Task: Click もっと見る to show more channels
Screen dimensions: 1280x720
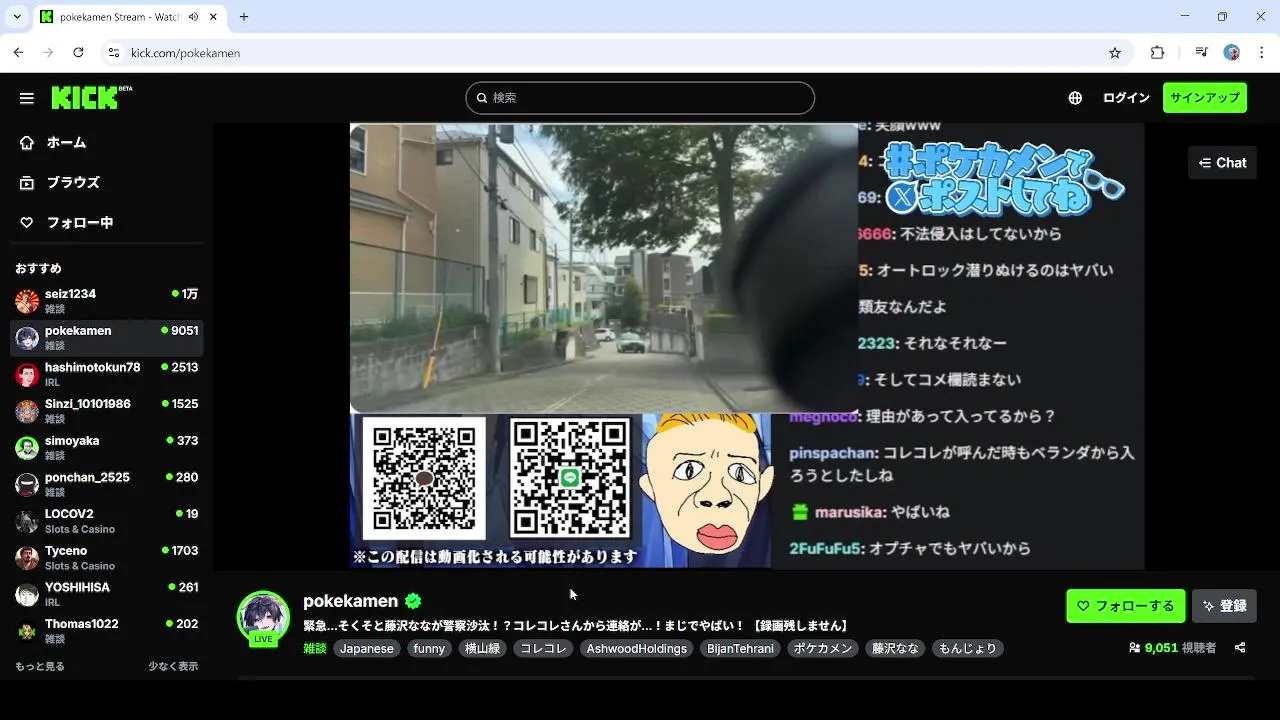Action: tap(40, 666)
